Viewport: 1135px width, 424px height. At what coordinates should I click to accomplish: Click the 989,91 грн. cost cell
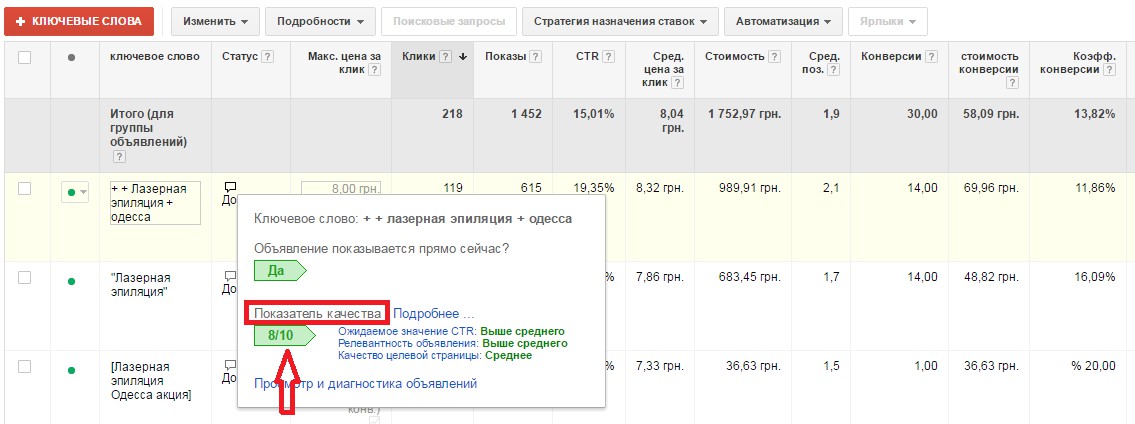point(751,188)
